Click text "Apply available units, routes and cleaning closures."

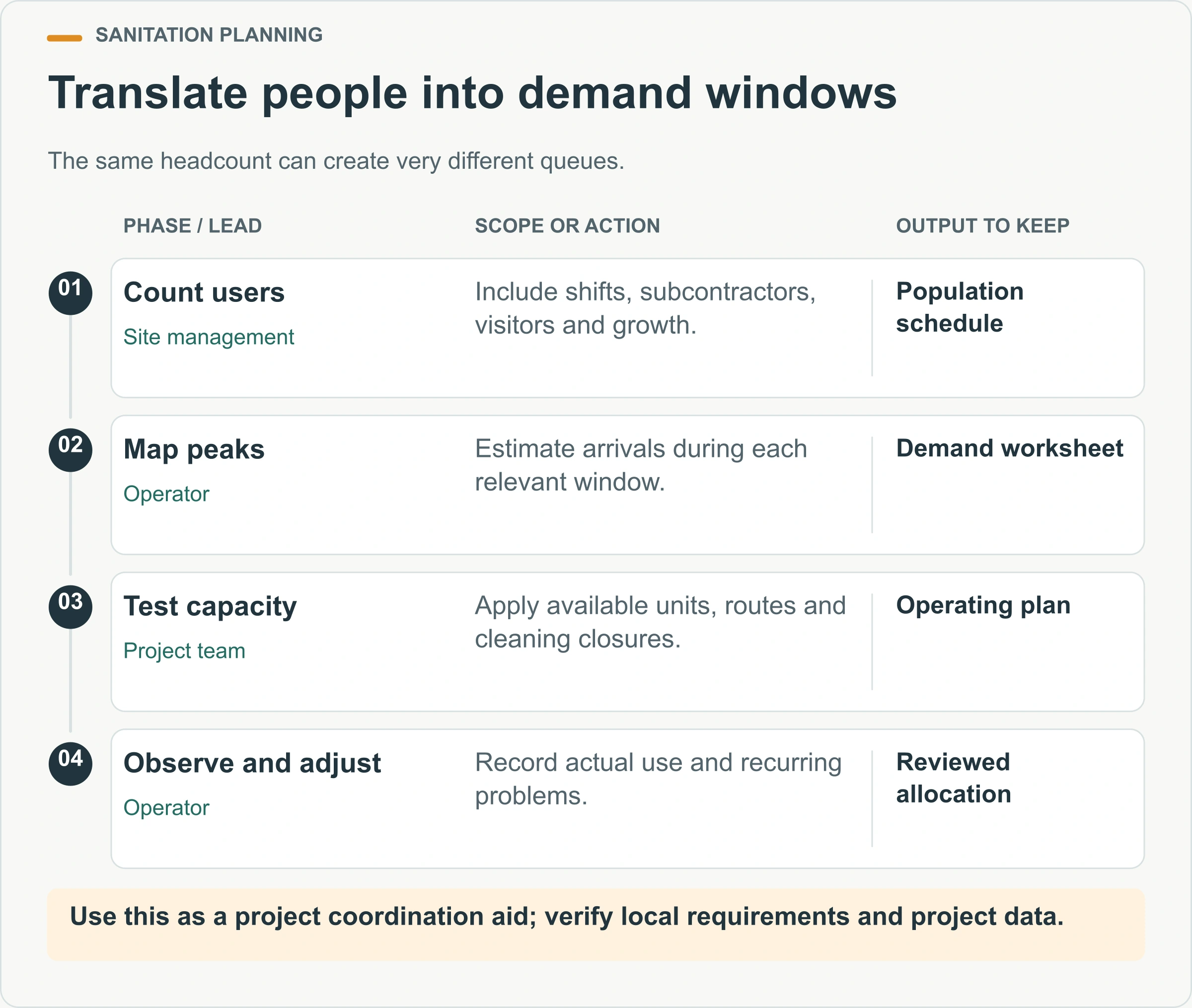tap(661, 622)
